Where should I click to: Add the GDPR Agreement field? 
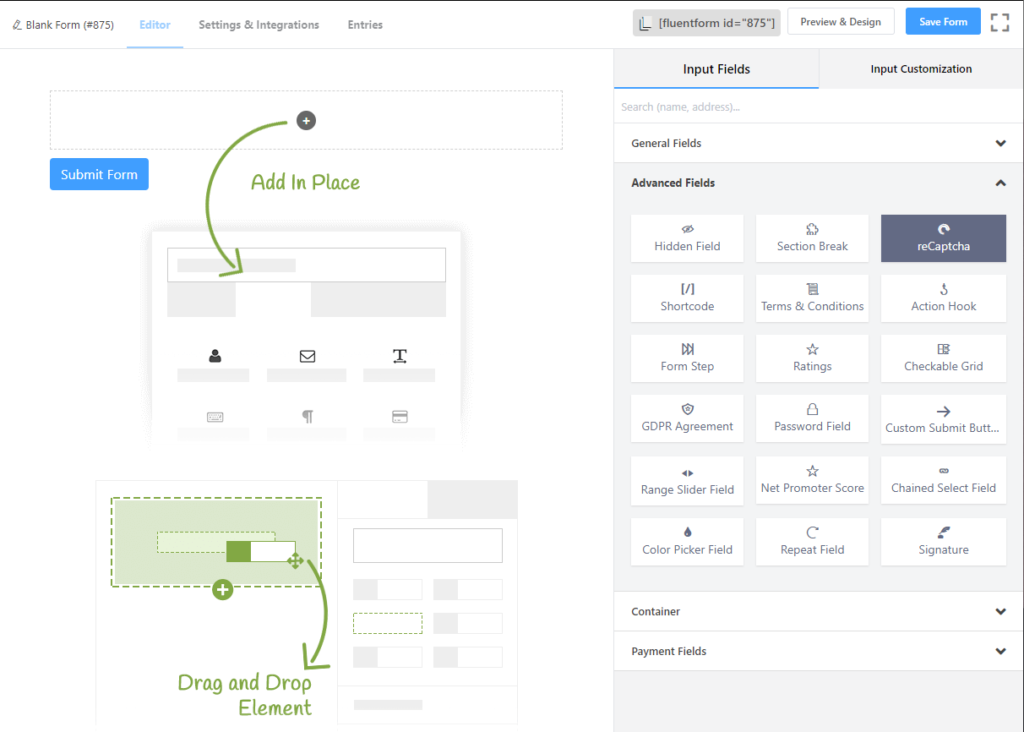pos(687,418)
